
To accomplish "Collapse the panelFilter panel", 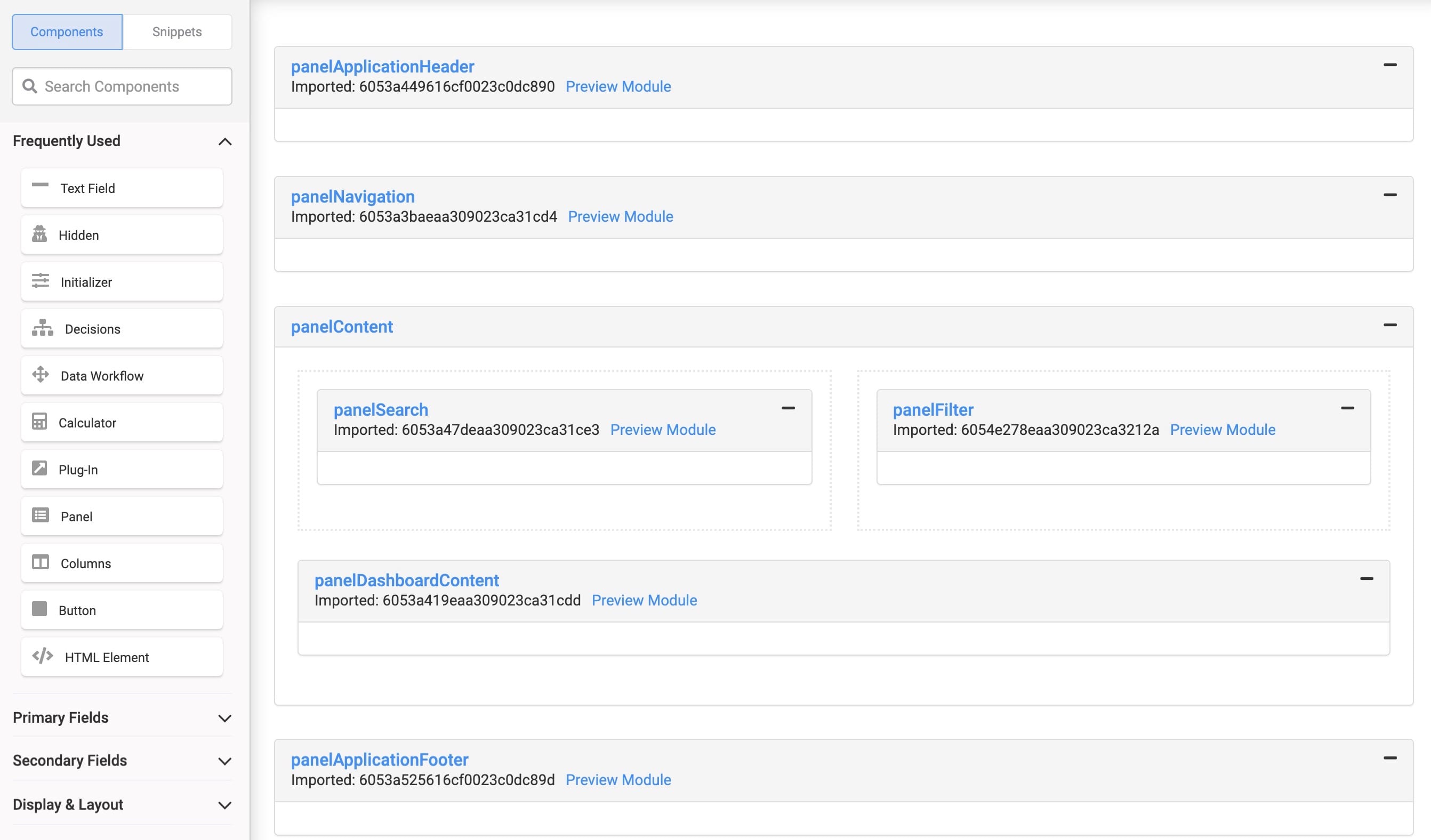I will 1347,409.
